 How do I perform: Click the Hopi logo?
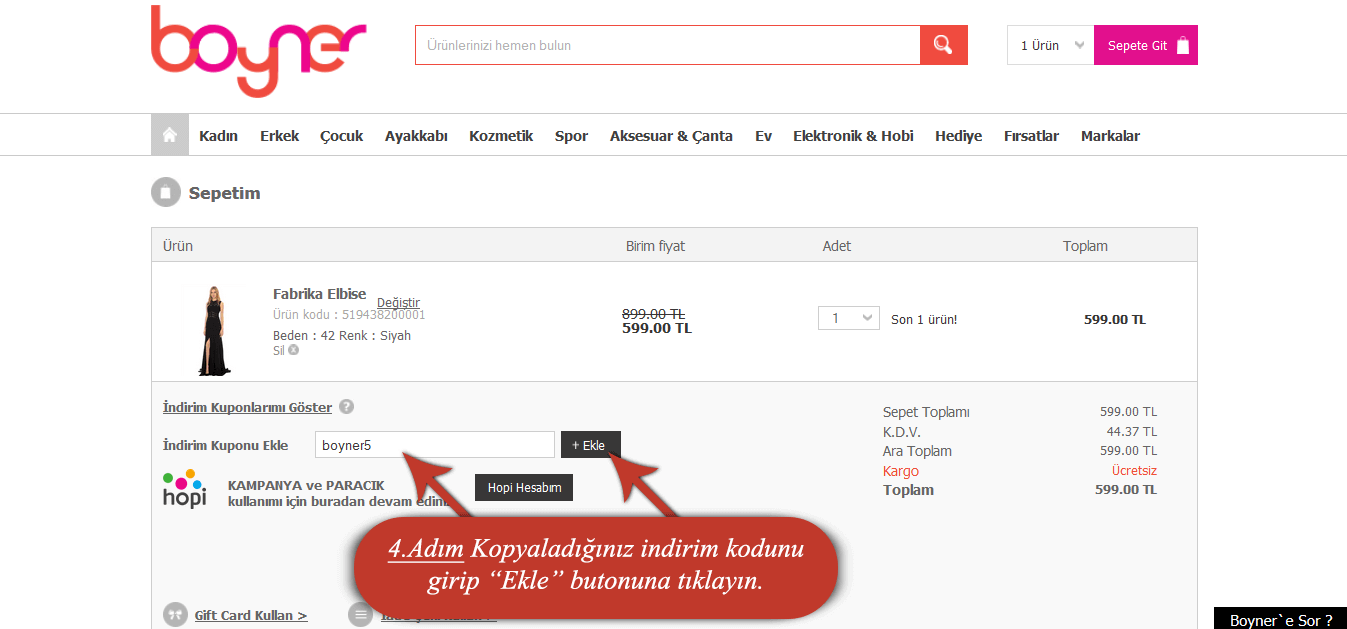tap(185, 488)
